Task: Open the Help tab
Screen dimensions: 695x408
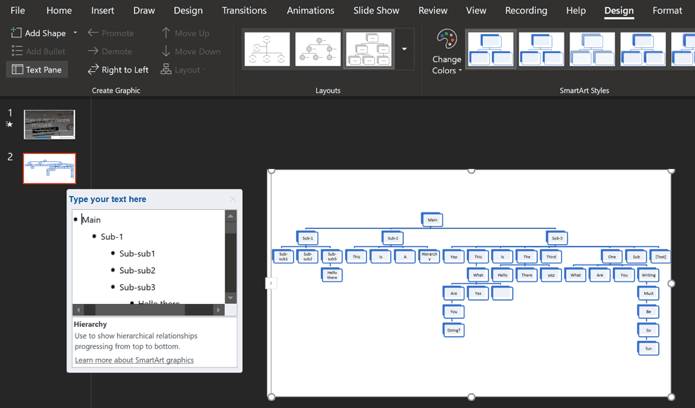Action: point(576,10)
